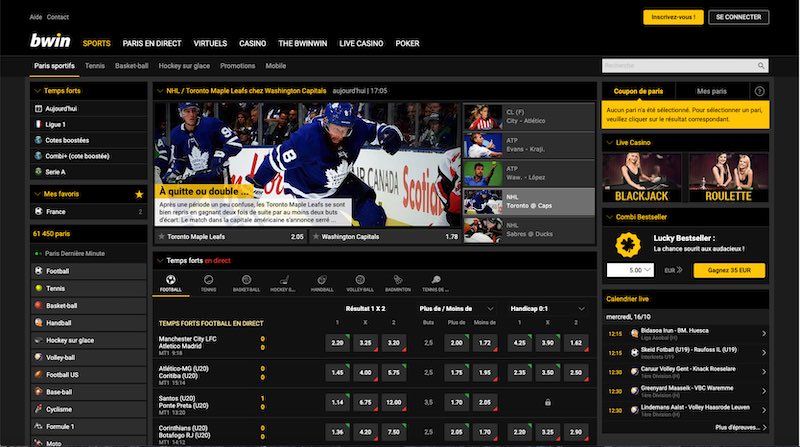Open the POKER menu
800x447 pixels.
[x=407, y=44]
